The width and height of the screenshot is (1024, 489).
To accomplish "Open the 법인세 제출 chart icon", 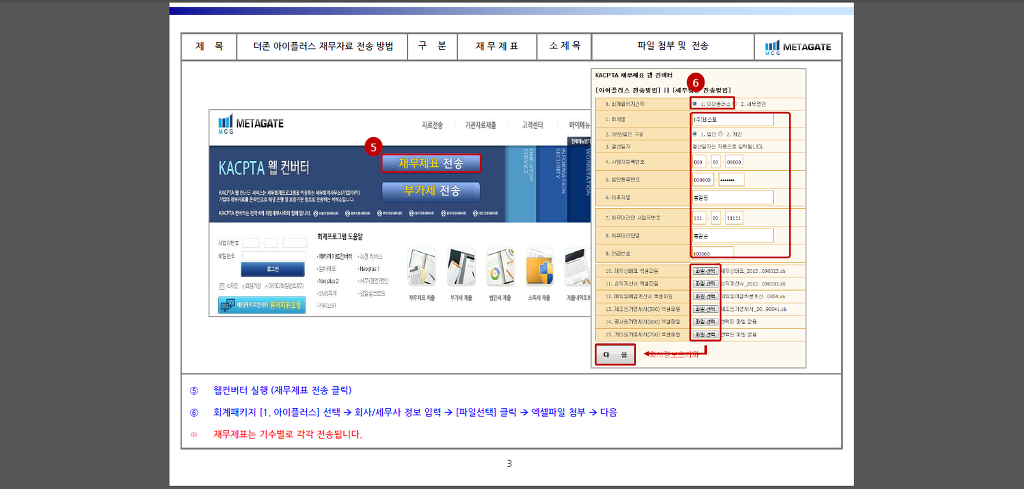I will coord(500,267).
